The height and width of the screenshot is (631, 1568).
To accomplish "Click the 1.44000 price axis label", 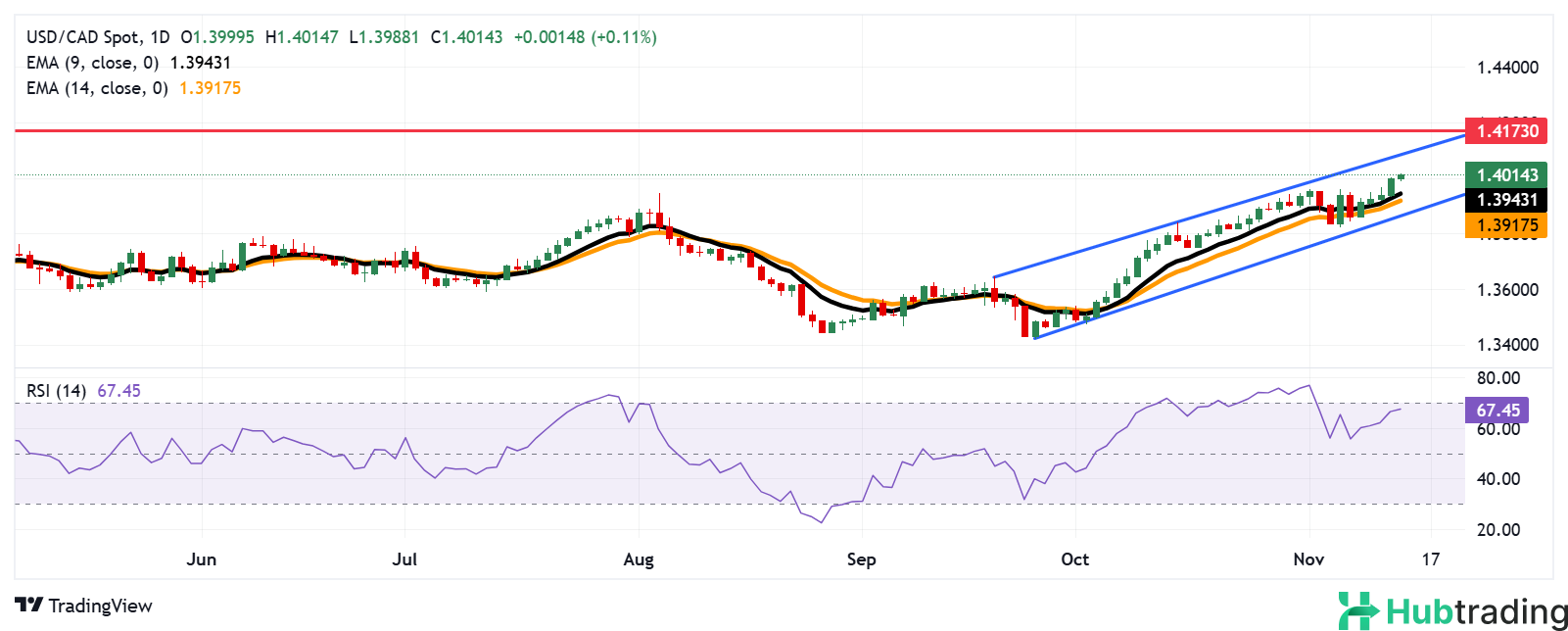I will pos(1507,68).
